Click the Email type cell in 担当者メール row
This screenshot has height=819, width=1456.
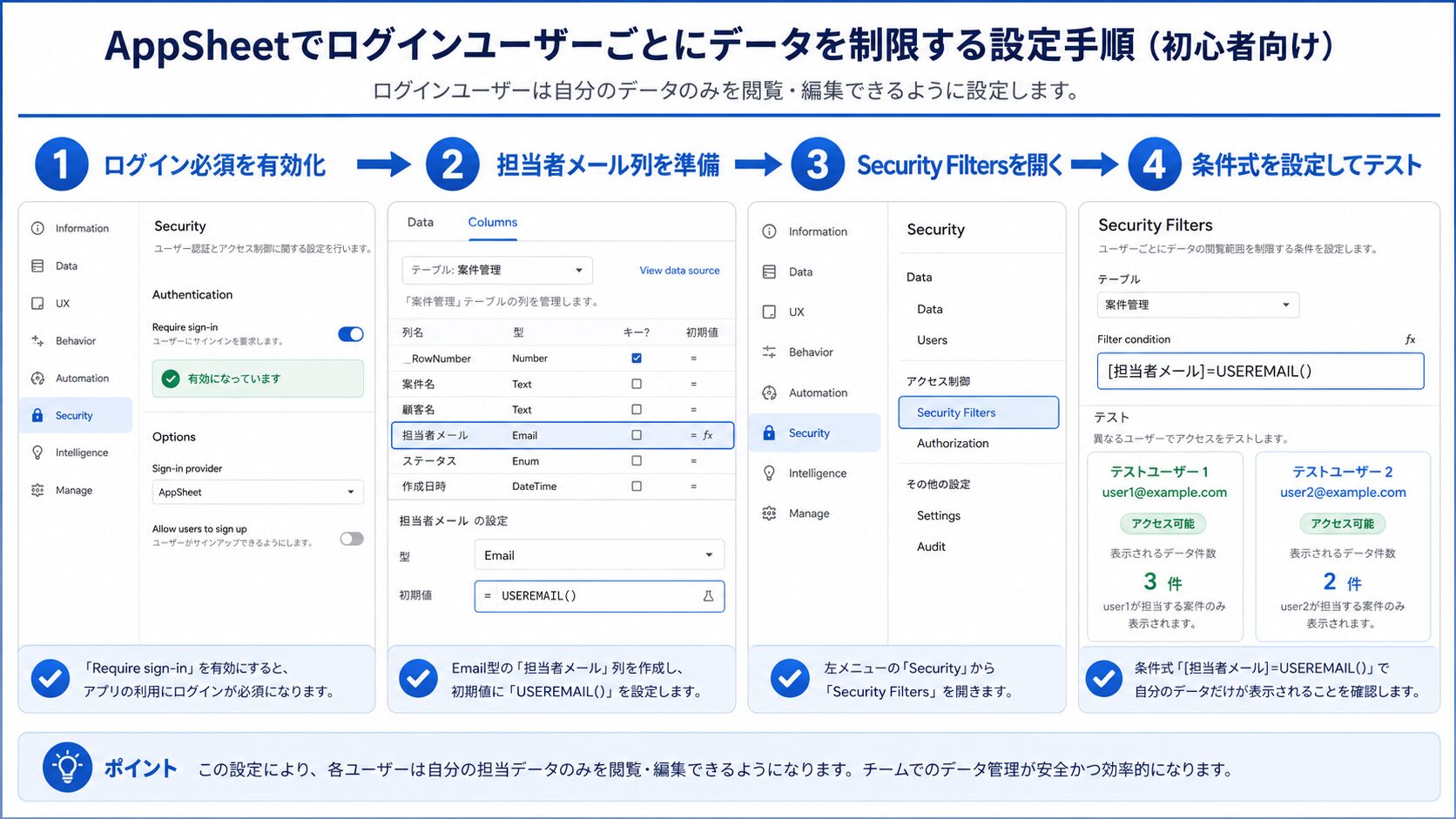tap(524, 435)
